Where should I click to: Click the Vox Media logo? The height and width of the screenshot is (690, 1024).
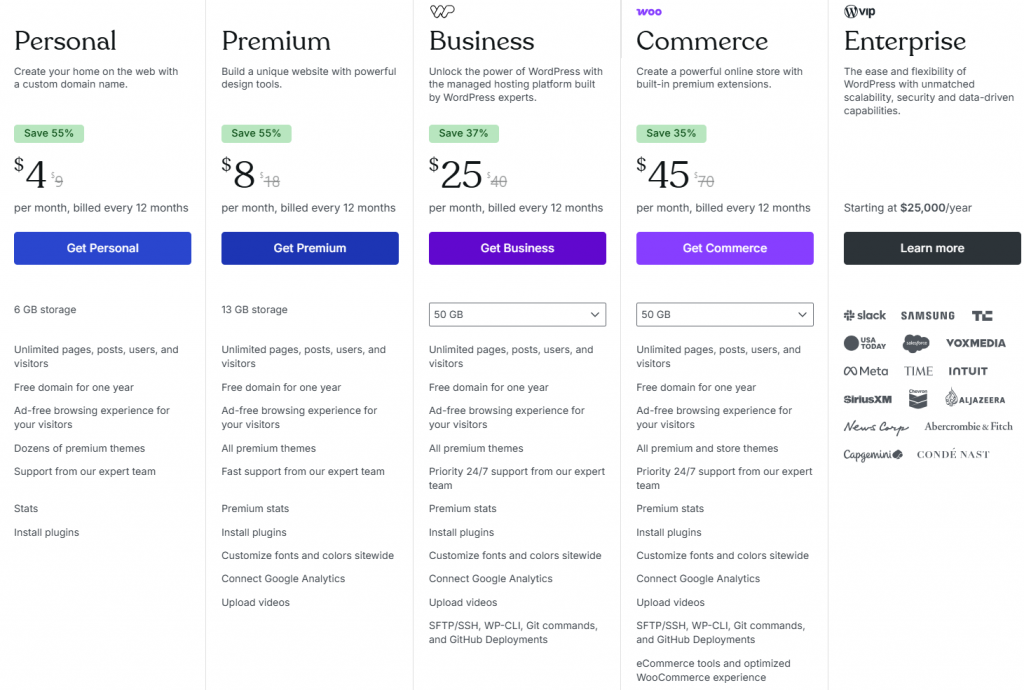point(975,343)
